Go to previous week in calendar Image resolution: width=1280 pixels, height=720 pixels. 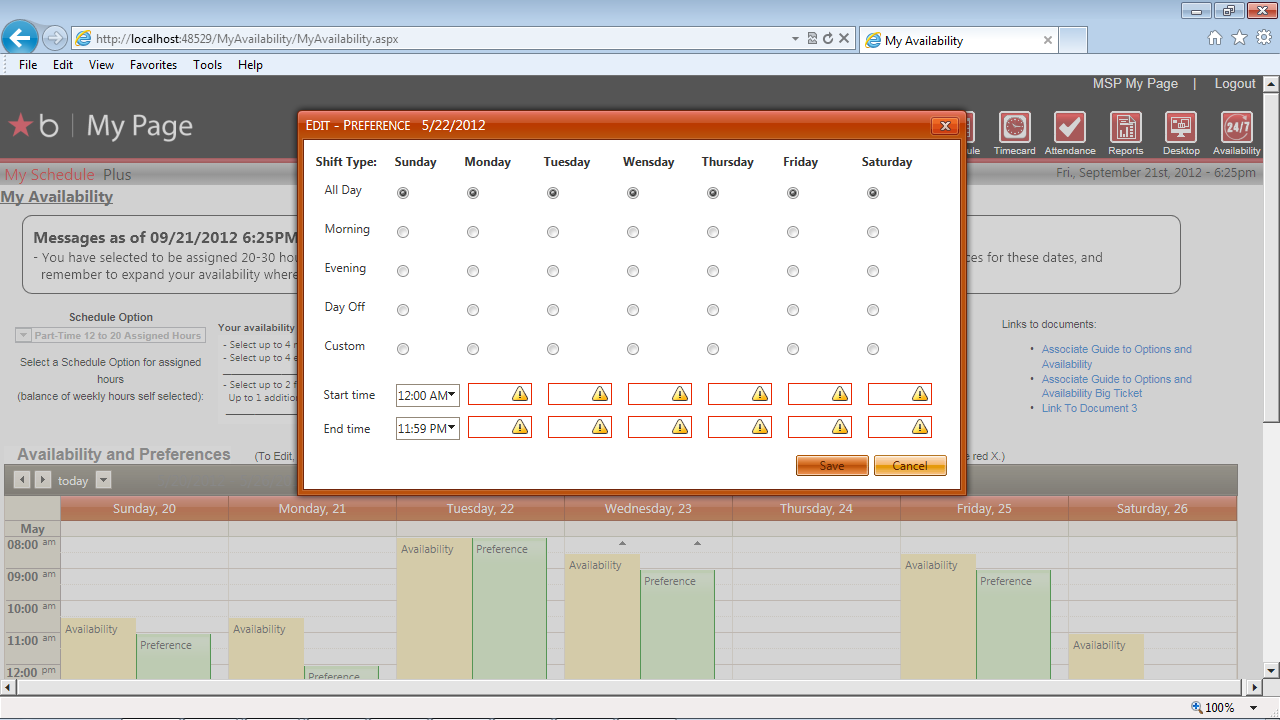coord(22,480)
